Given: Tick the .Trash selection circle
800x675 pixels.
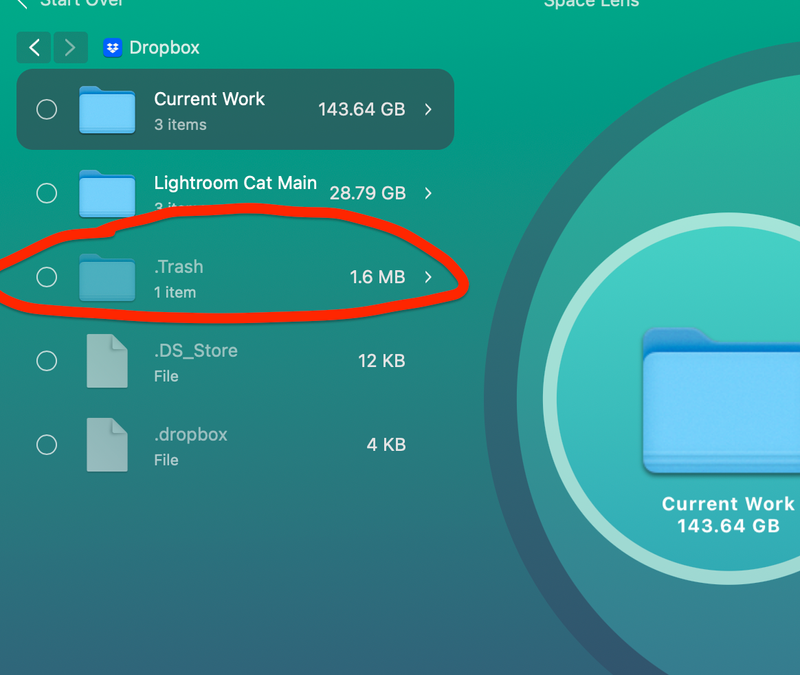Looking at the screenshot, I should coord(47,277).
